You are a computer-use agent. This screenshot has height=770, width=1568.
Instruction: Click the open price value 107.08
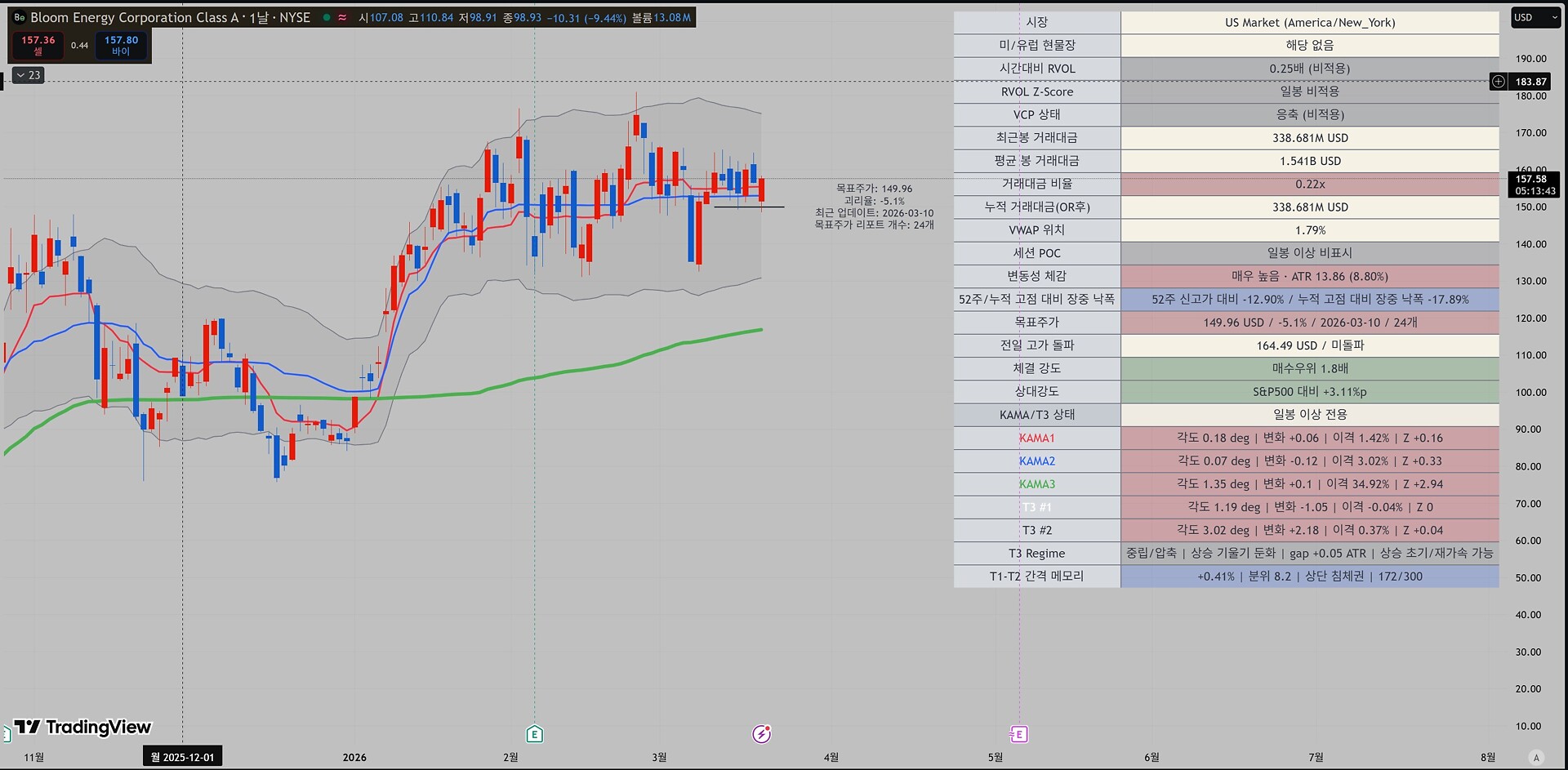tap(386, 17)
